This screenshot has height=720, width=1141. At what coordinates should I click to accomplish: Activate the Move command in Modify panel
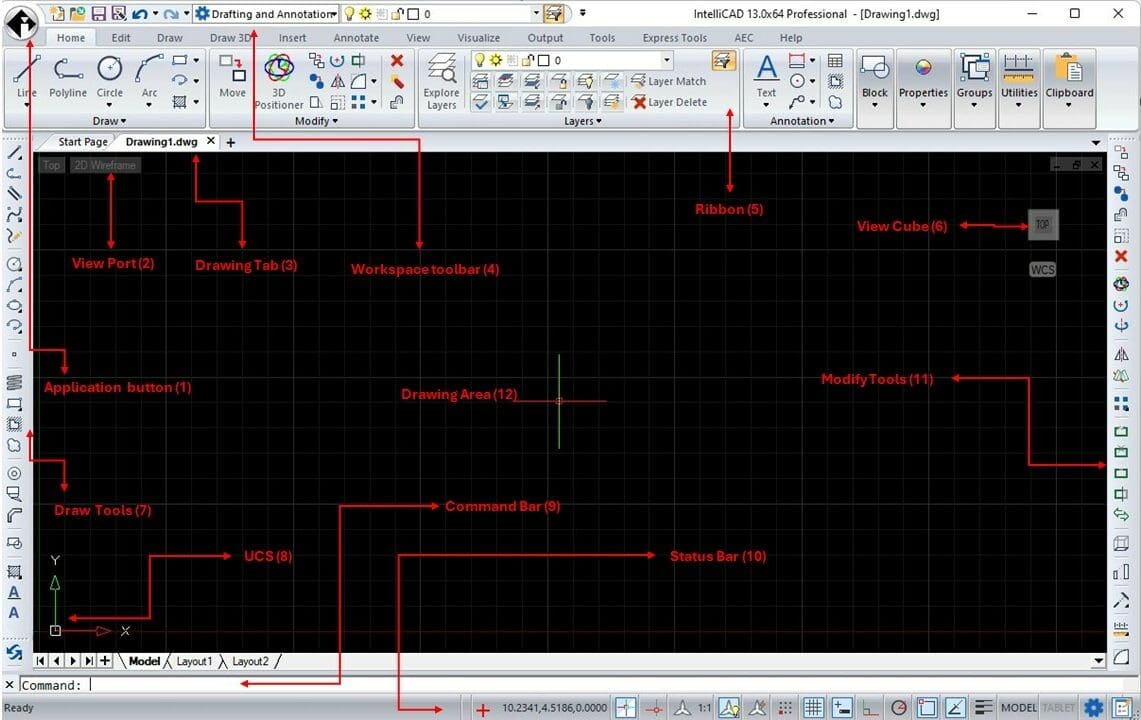[232, 77]
